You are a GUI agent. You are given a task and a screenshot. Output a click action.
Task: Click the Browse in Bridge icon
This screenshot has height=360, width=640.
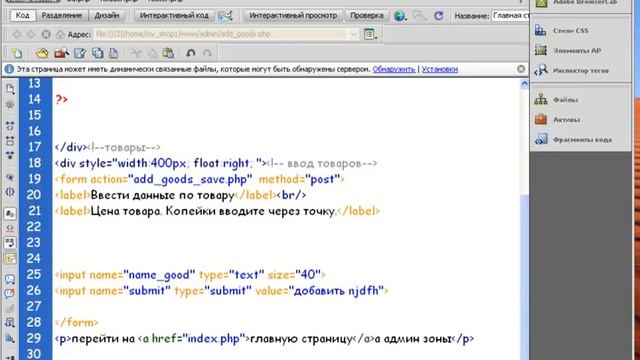point(62,53)
